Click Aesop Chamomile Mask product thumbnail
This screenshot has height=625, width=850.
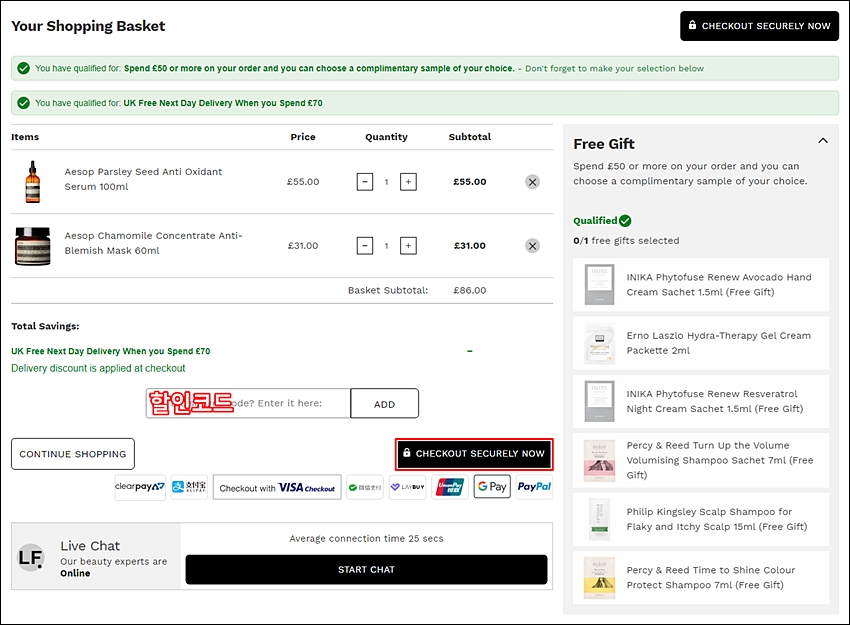tap(33, 246)
